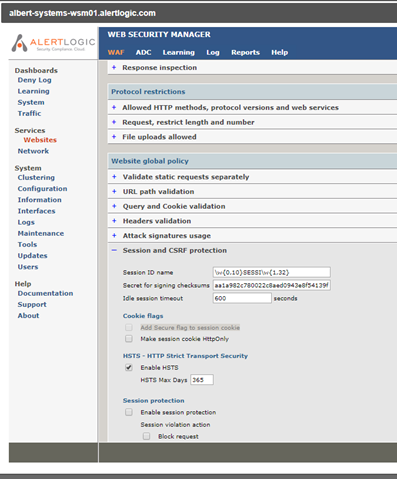Click HSTS - HTTP Strict Transport Security heading
The width and height of the screenshot is (397, 479).
click(185, 356)
